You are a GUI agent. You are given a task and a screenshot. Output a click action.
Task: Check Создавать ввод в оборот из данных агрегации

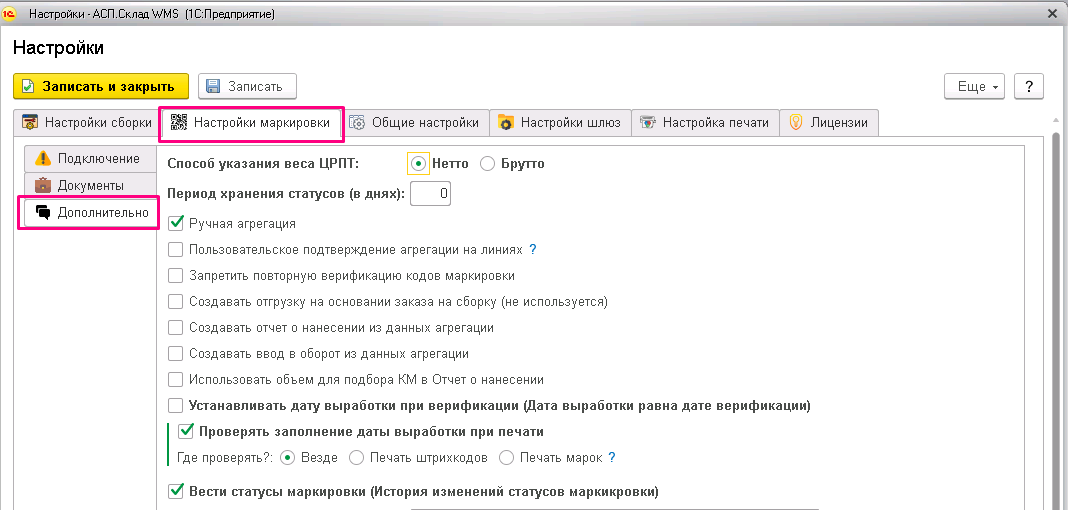click(176, 353)
